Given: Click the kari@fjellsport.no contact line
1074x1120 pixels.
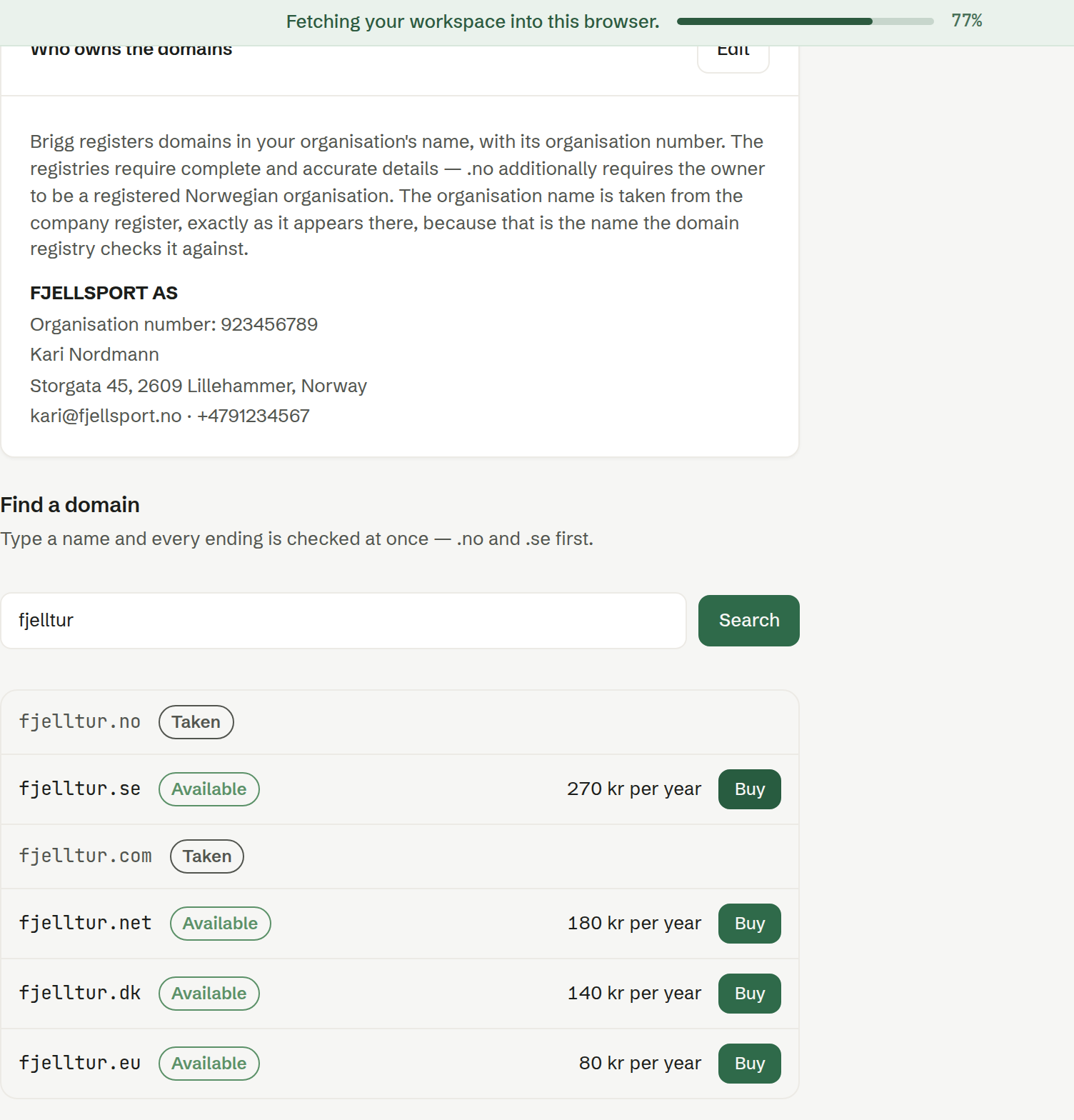Looking at the screenshot, I should click(170, 416).
